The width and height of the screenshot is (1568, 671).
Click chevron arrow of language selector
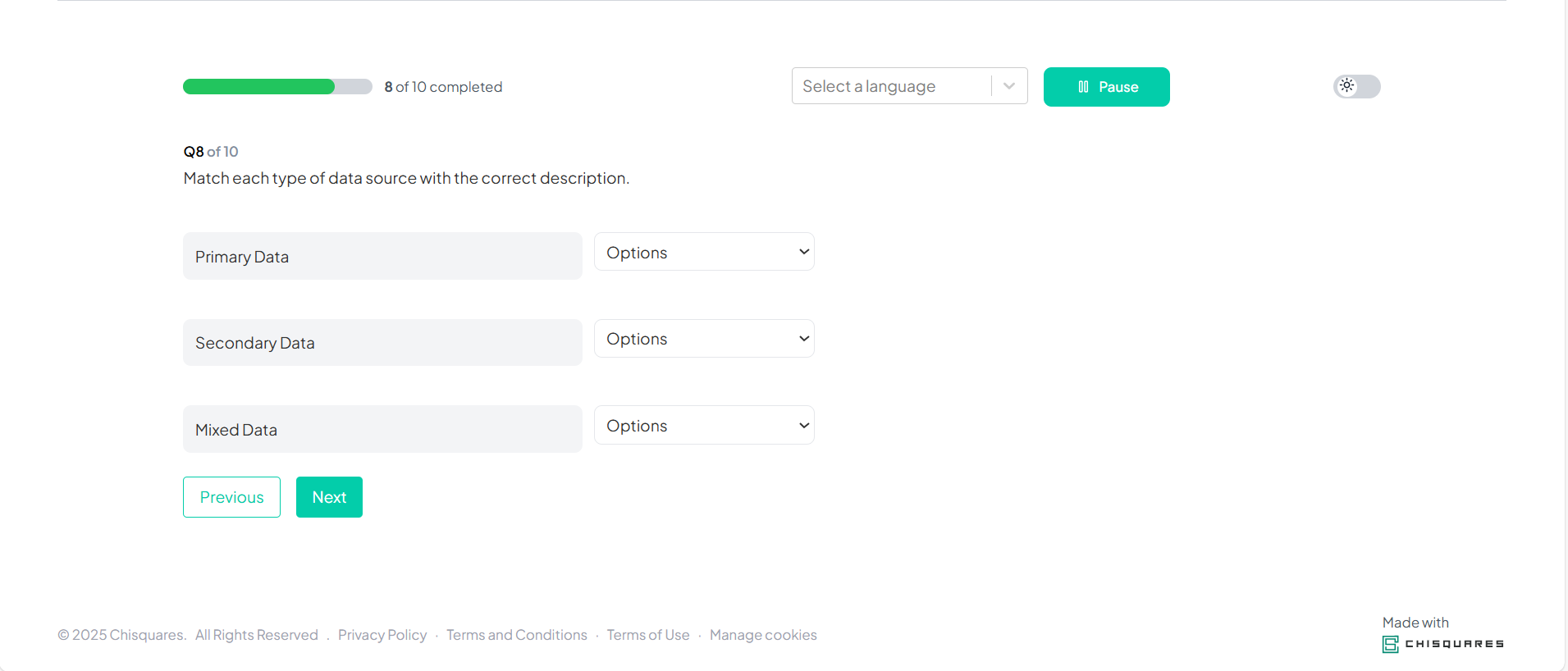pos(1009,86)
